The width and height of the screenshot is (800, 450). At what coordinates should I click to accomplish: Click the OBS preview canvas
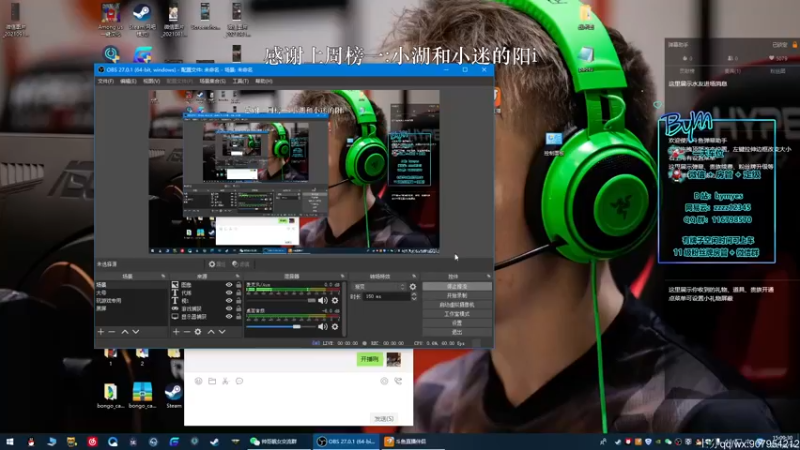pyautogui.click(x=294, y=171)
